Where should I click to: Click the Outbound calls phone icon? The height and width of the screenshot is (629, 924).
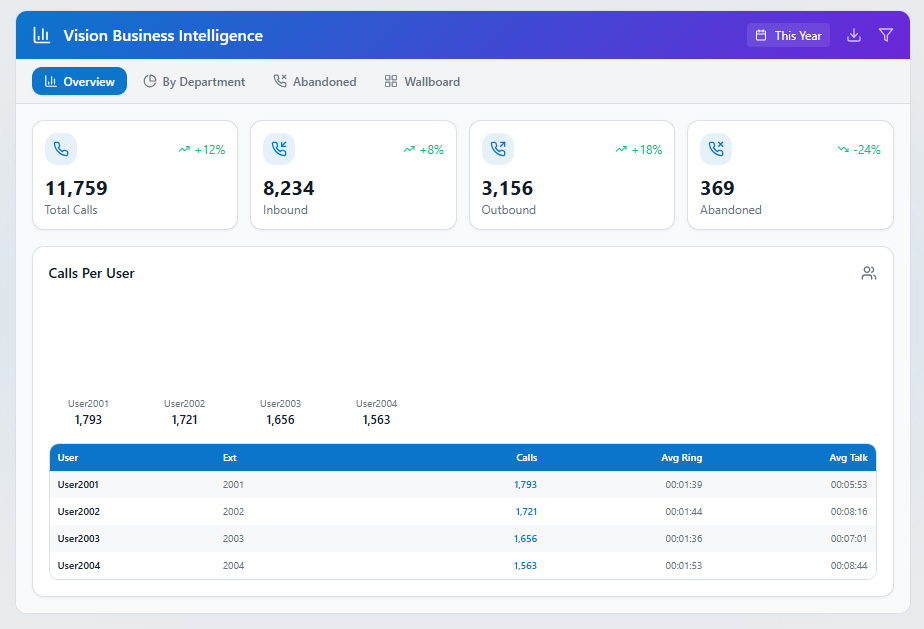tap(498, 149)
